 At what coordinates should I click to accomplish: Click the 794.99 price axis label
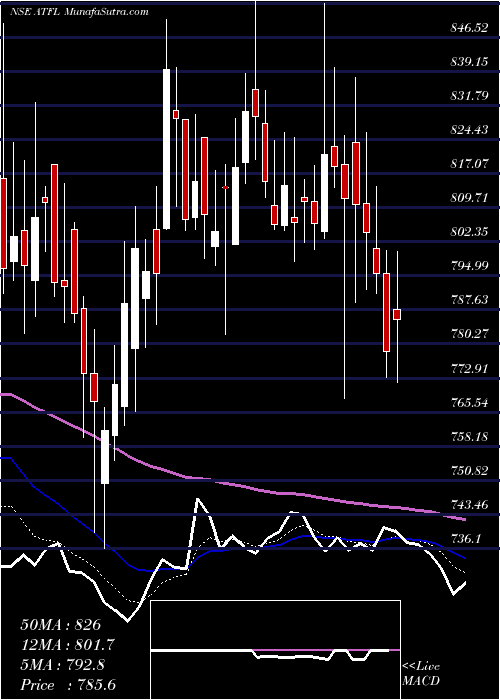click(469, 266)
